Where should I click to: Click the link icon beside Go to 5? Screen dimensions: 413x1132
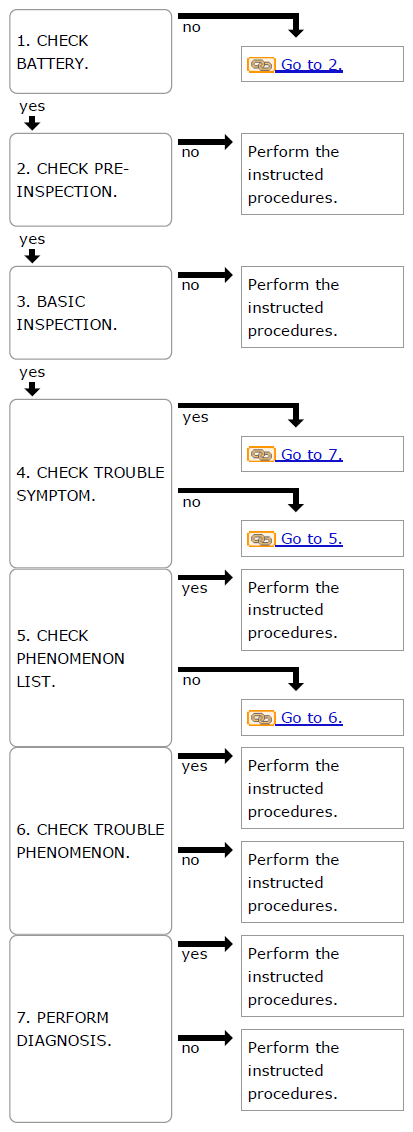tap(261, 539)
